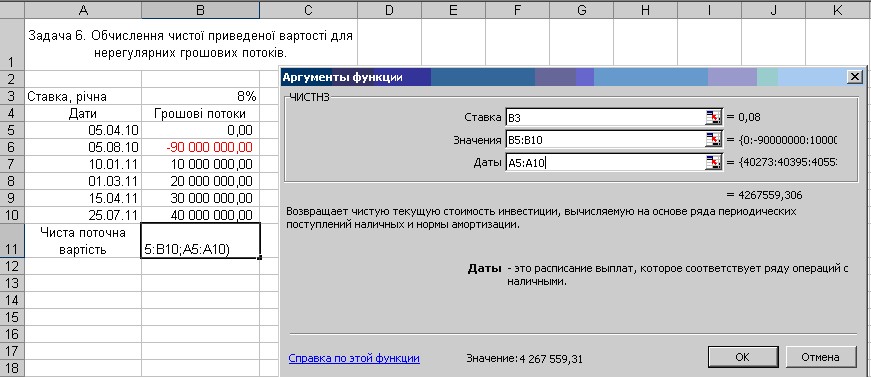The width and height of the screenshot is (871, 377).
Task: Select the 8% rate cell
Action: click(201, 96)
